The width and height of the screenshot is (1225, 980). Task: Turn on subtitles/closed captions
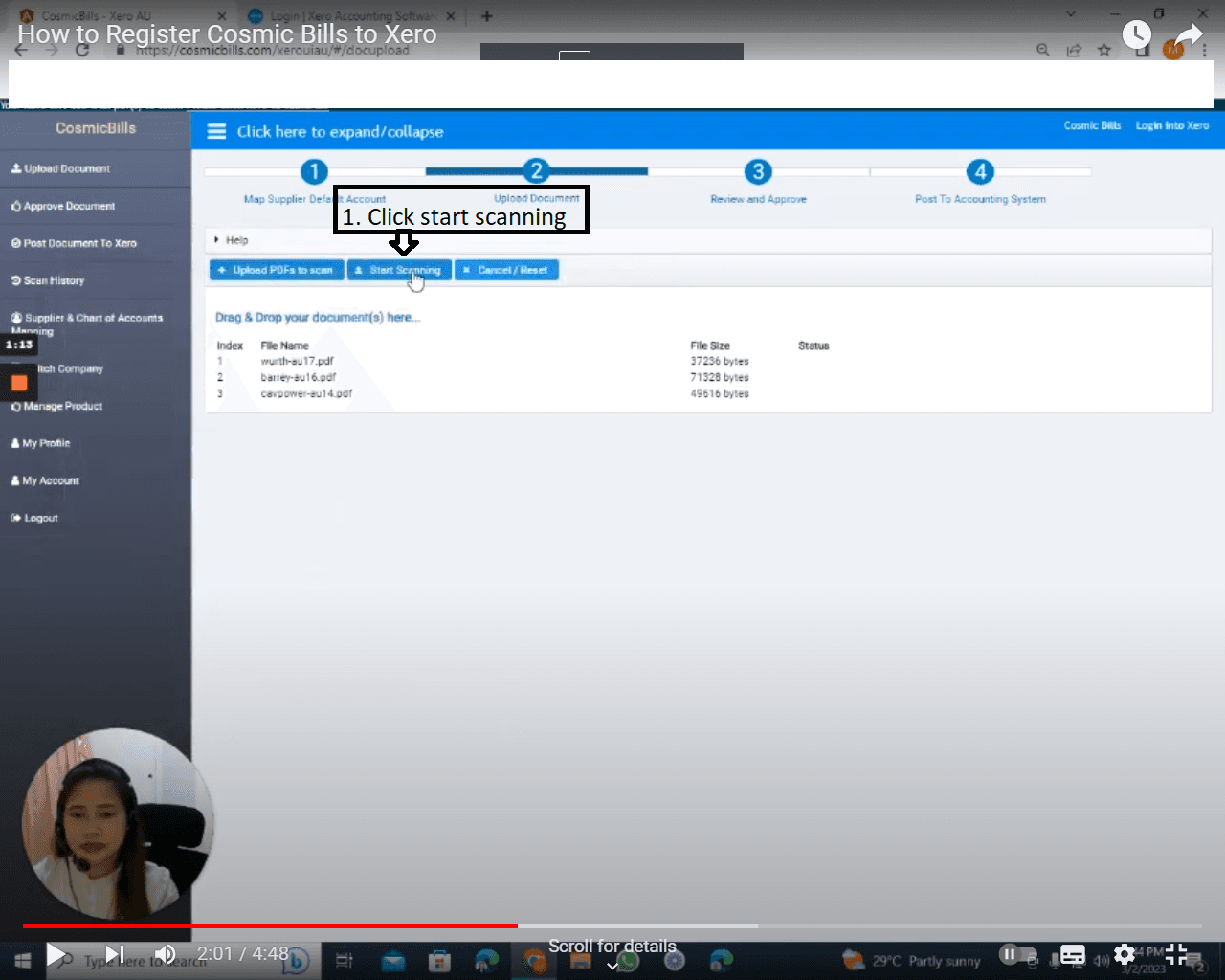click(x=1073, y=954)
